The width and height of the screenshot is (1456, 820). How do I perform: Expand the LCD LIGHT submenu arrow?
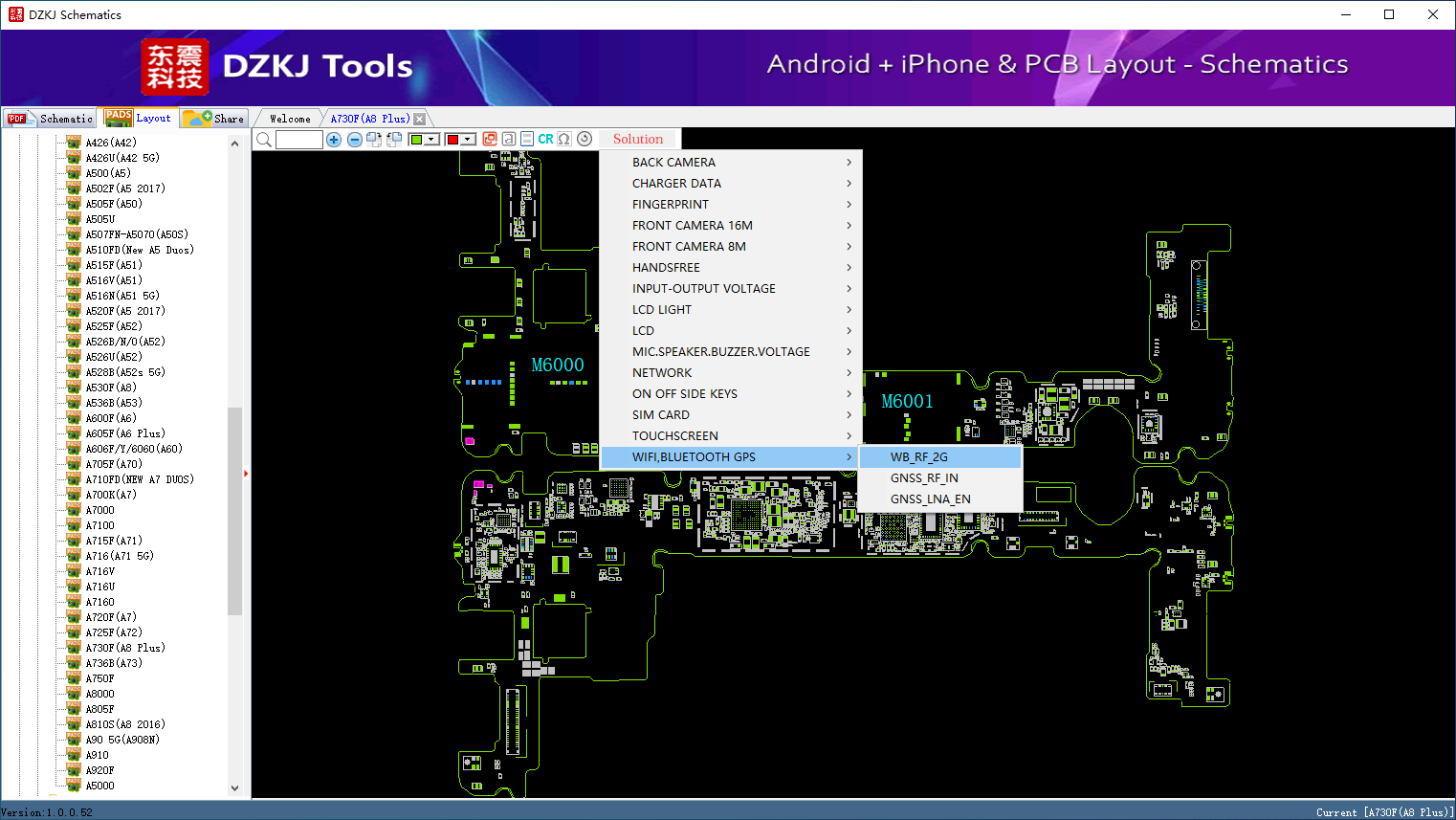(849, 310)
